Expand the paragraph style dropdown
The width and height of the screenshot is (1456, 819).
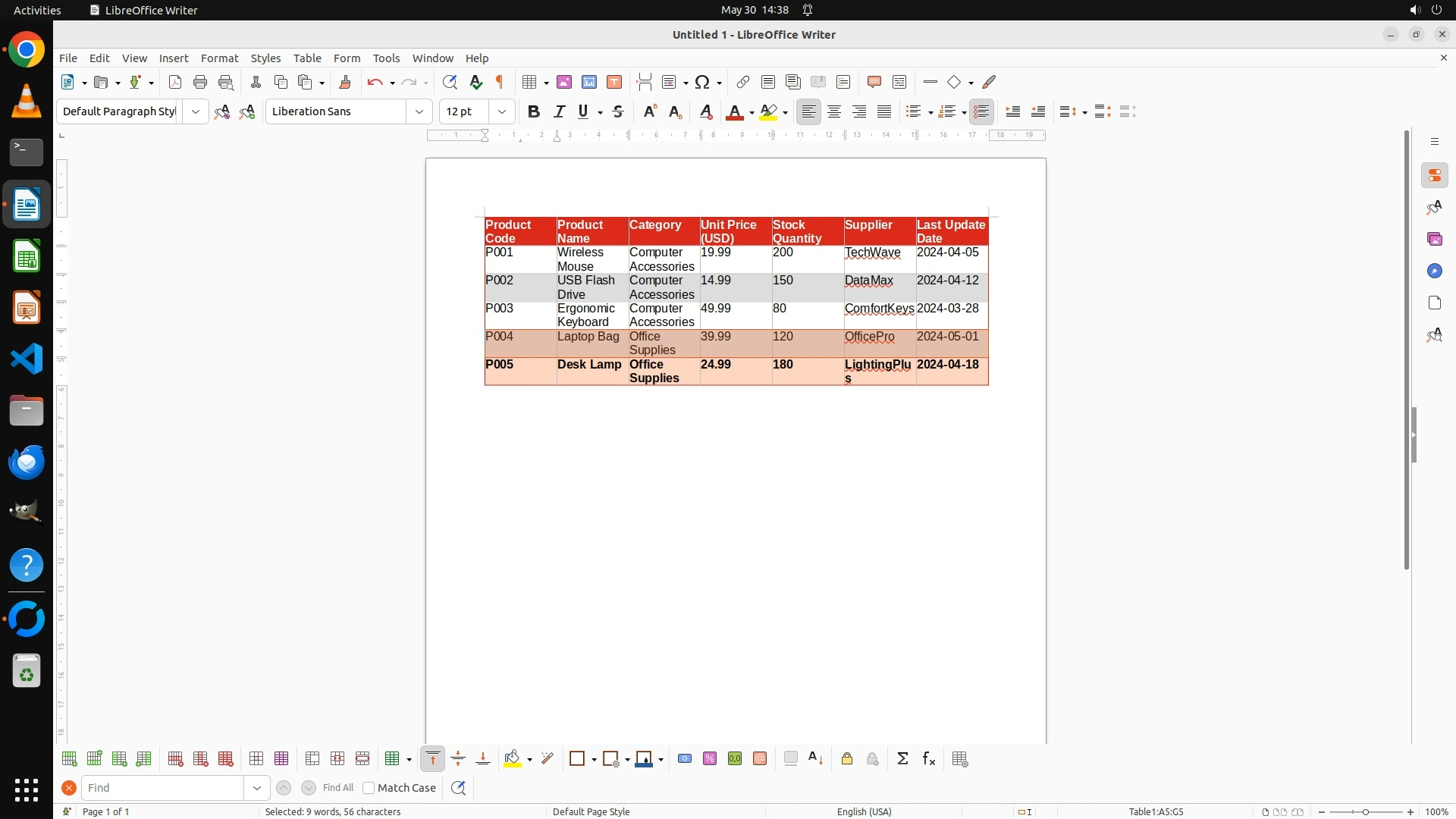pos(196,111)
